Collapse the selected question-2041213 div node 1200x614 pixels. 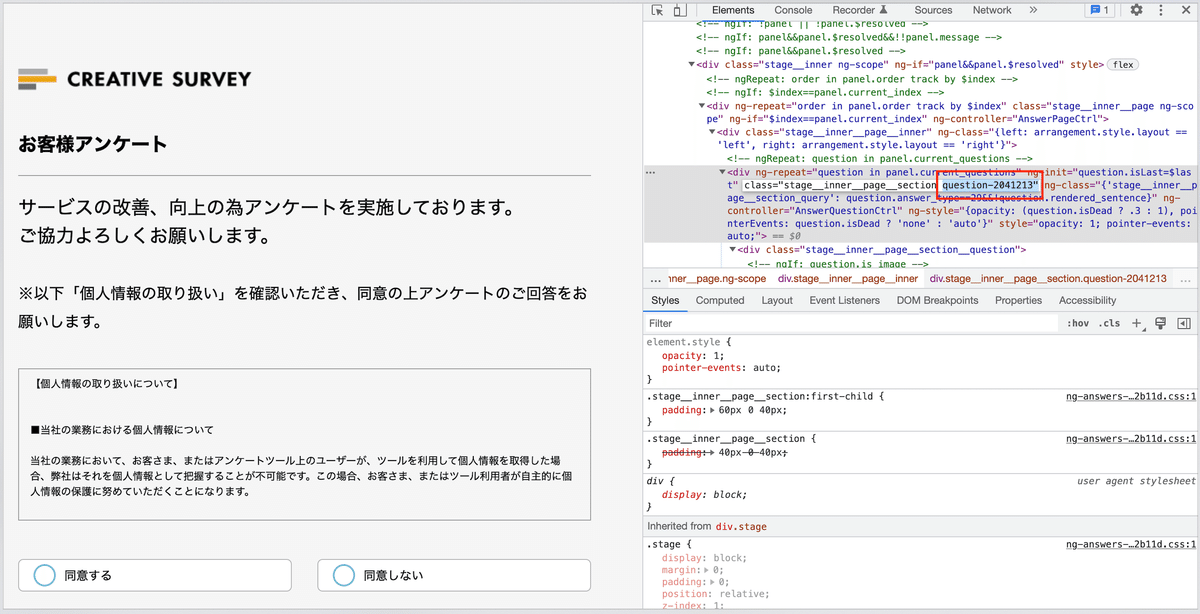(x=722, y=172)
